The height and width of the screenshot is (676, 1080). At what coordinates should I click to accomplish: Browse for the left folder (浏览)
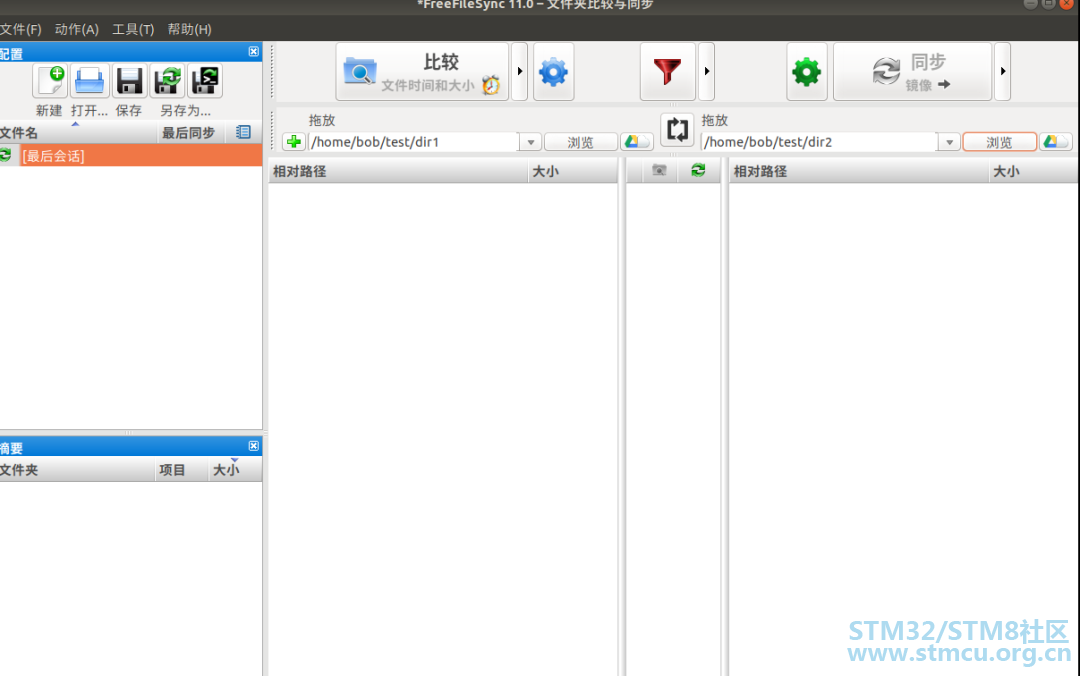pyautogui.click(x=581, y=142)
